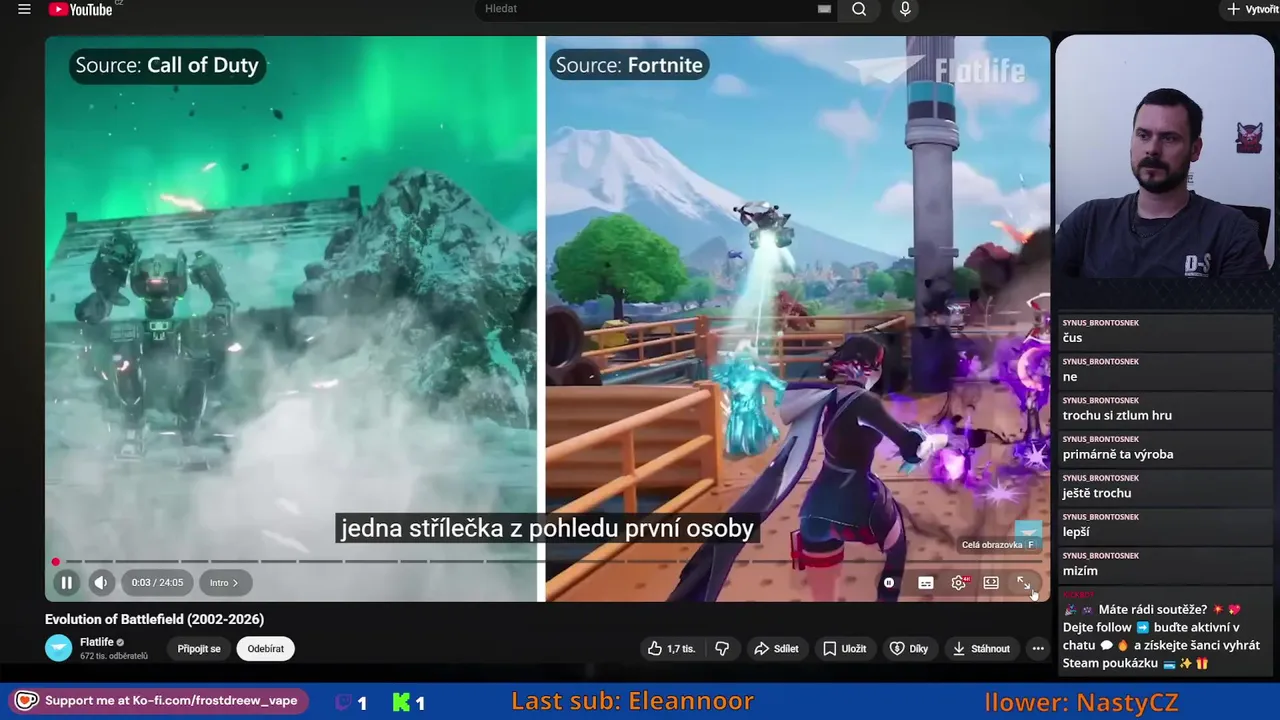This screenshot has height=720, width=1280.
Task: Expand the Intro chapter chevron
Action: coord(224,583)
